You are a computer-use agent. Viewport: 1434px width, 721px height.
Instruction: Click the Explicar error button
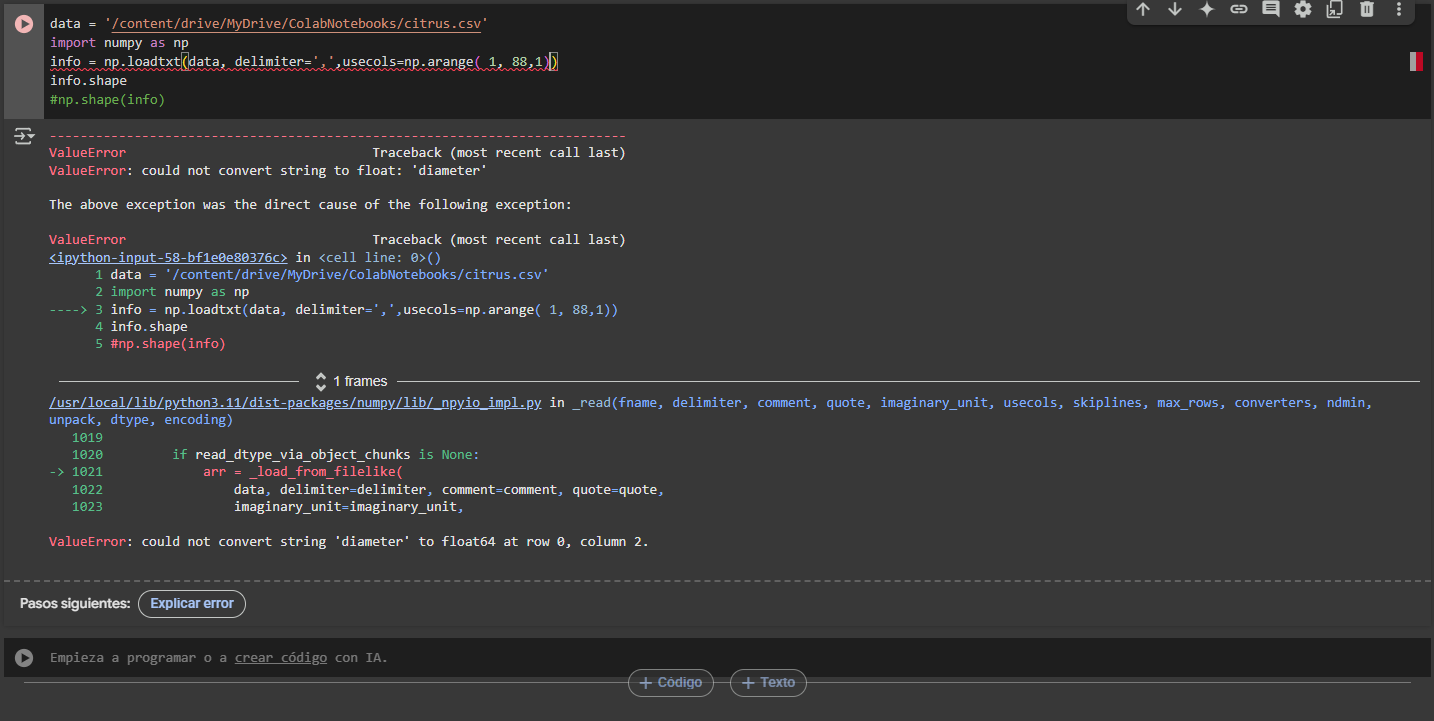click(x=192, y=603)
